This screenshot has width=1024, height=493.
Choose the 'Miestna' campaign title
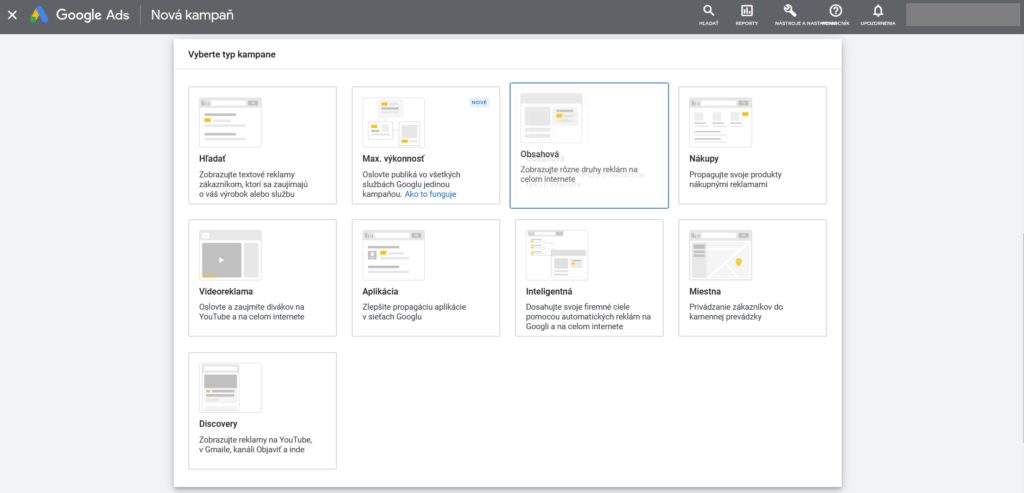[x=705, y=291]
